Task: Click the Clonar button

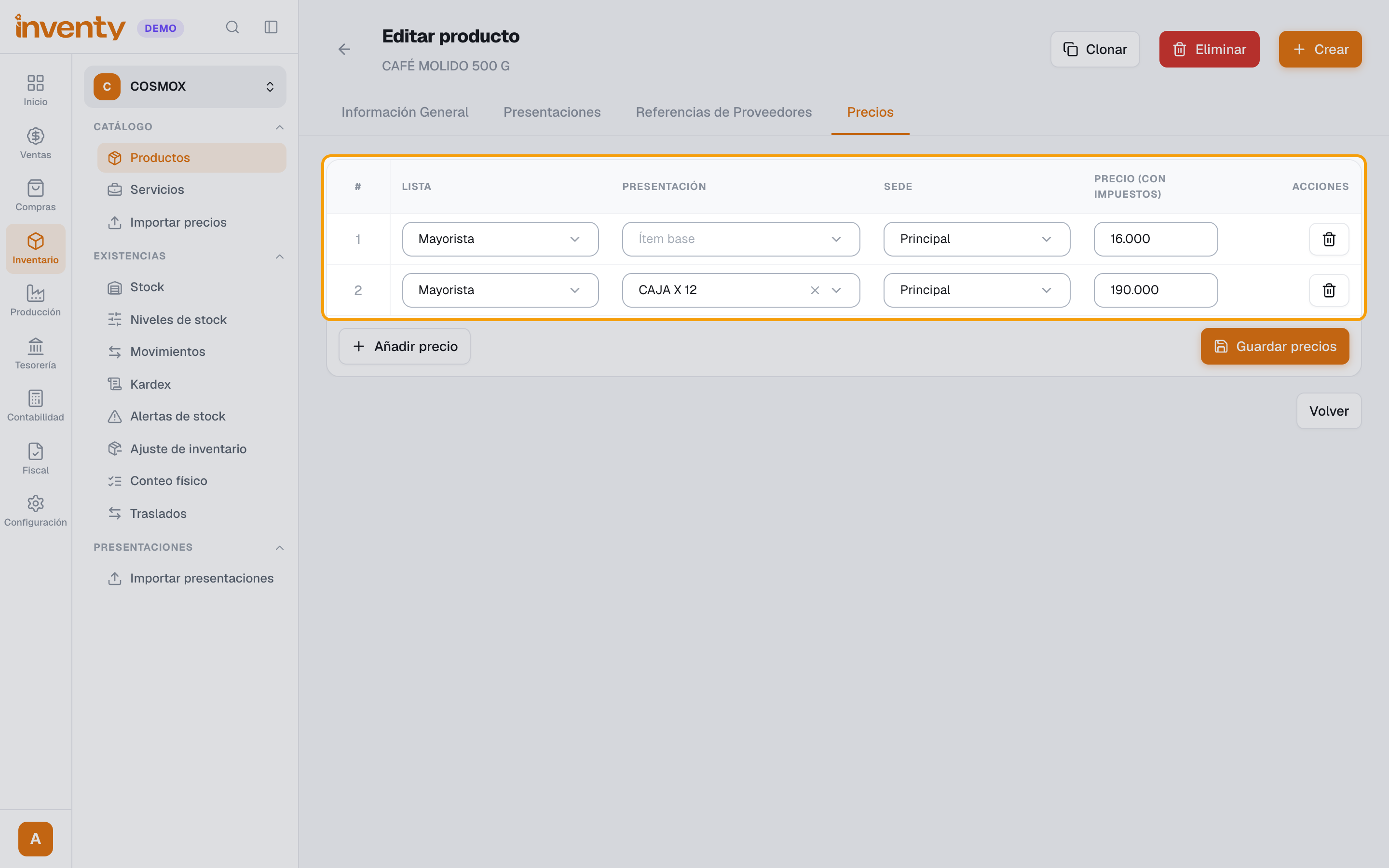Action: pos(1094,49)
